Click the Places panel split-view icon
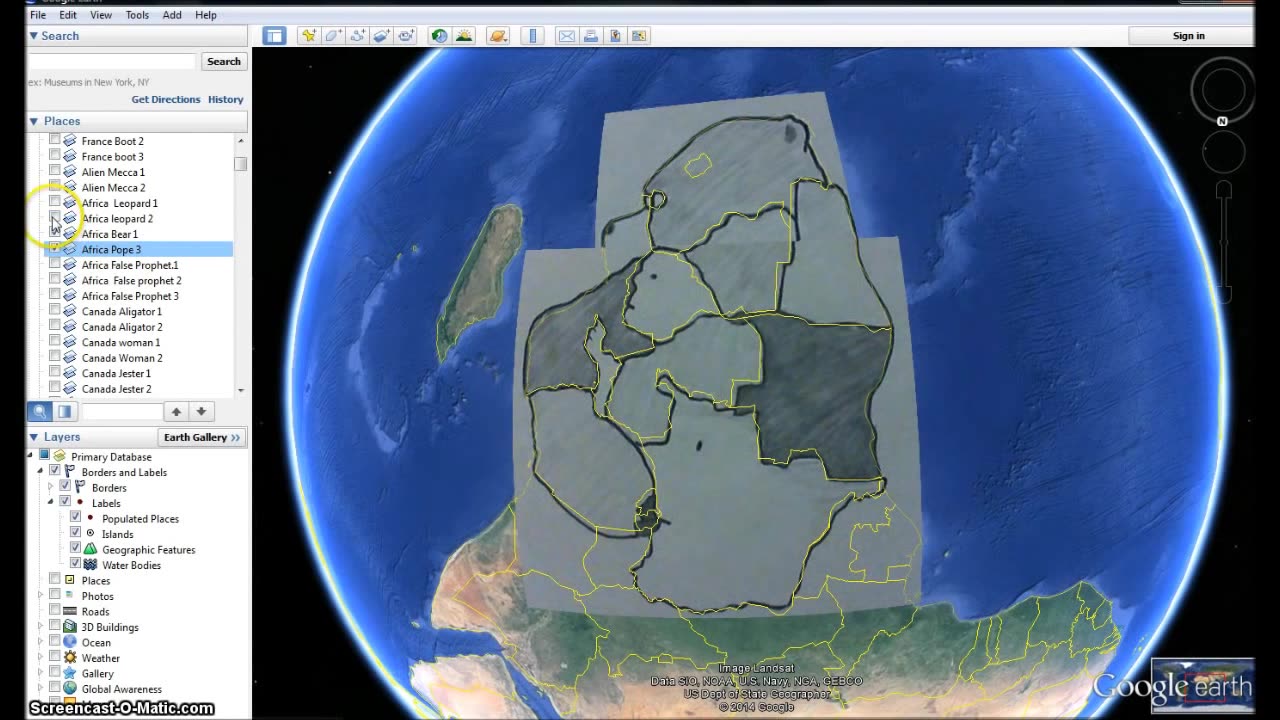The width and height of the screenshot is (1280, 720). click(x=64, y=411)
